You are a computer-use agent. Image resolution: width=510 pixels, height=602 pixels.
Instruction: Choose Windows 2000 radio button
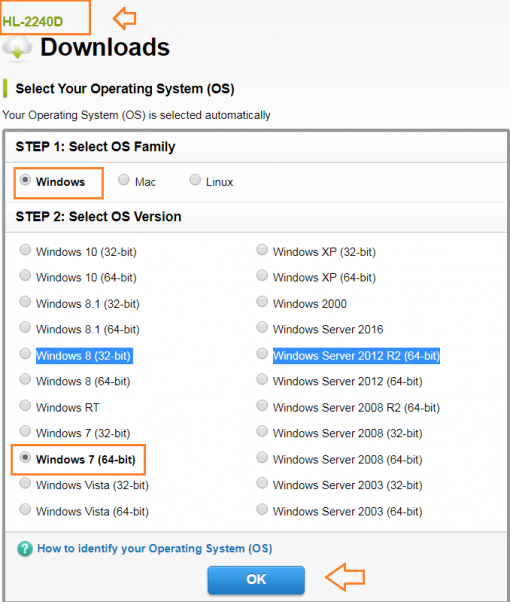[x=262, y=302]
